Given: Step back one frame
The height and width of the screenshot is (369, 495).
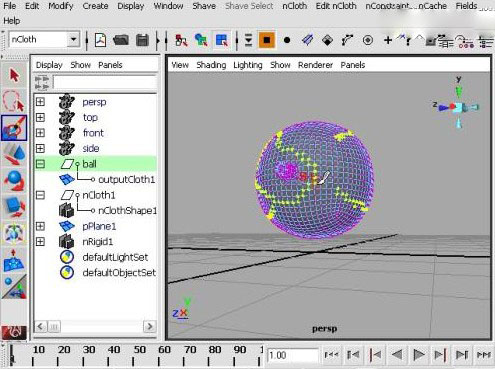Looking at the screenshot, I should coord(353,355).
